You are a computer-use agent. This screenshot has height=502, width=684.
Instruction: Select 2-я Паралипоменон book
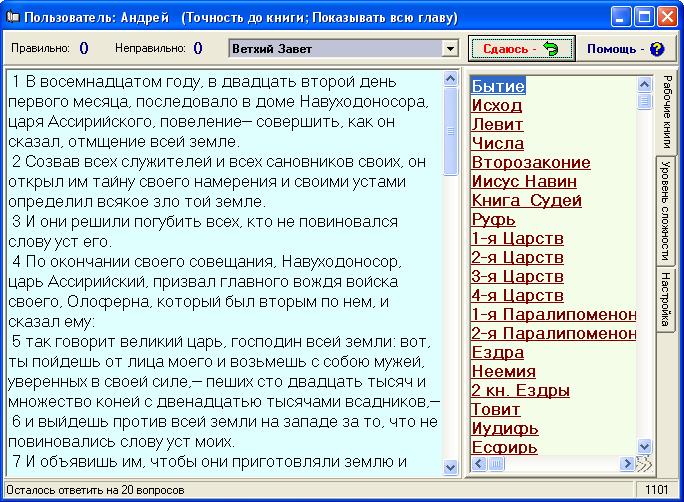pos(554,333)
